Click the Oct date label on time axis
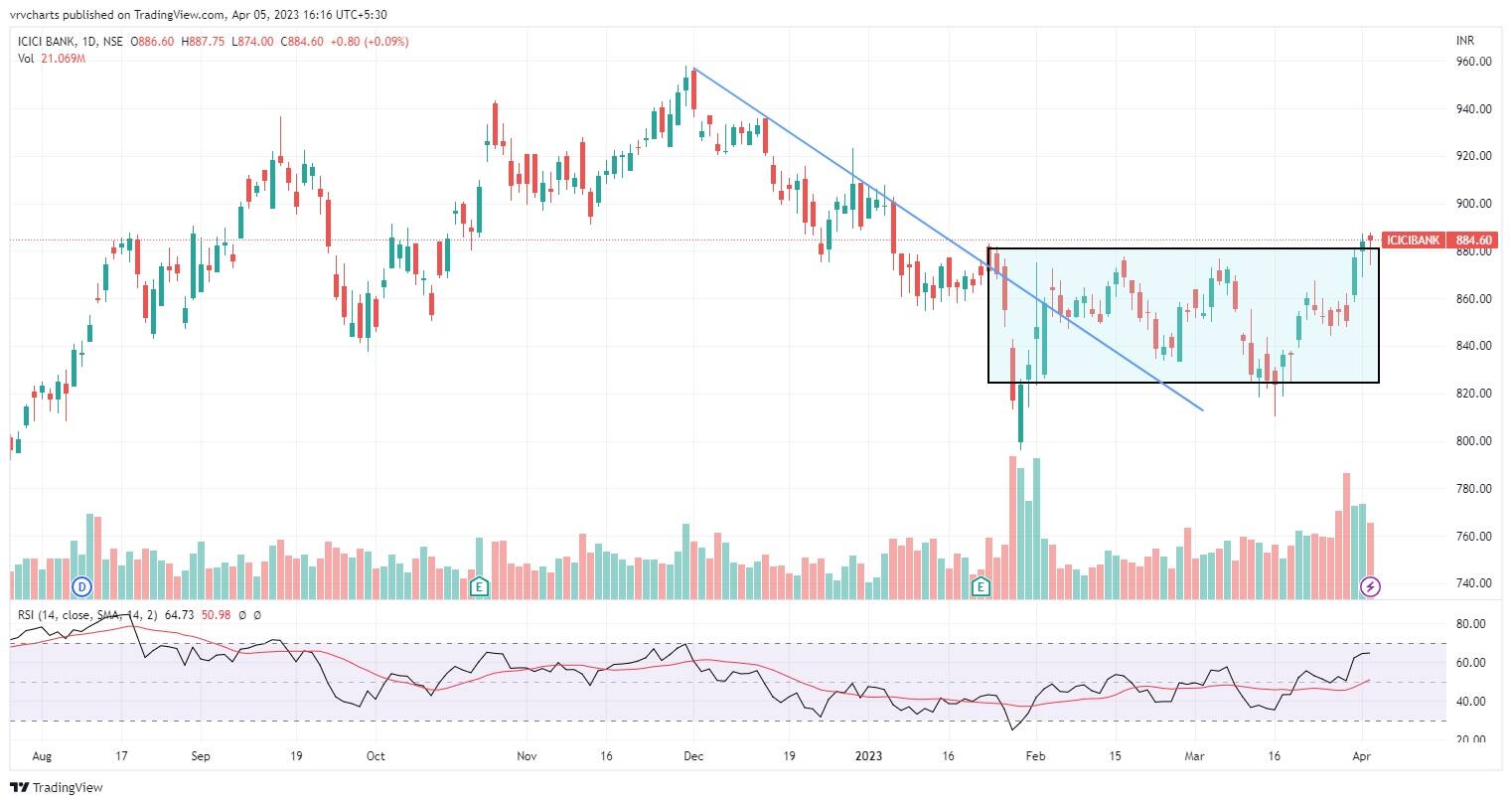Viewport: 1512px width, 805px height. click(376, 756)
